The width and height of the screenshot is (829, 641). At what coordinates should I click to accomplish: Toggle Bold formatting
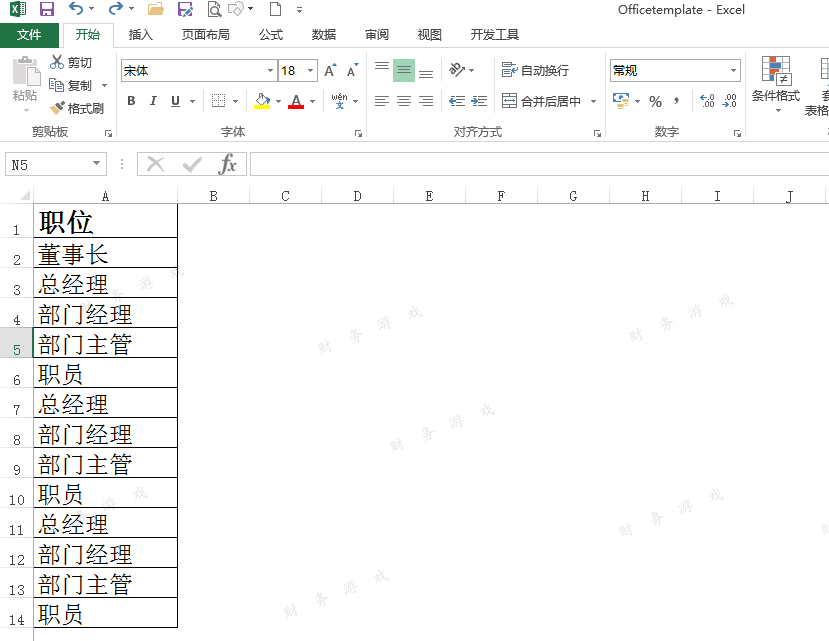point(131,100)
